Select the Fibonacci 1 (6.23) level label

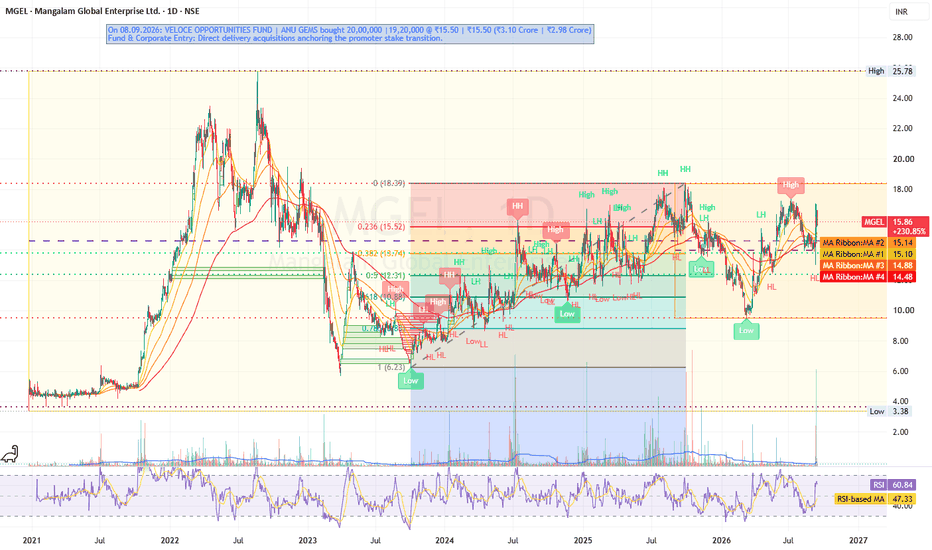[391, 367]
